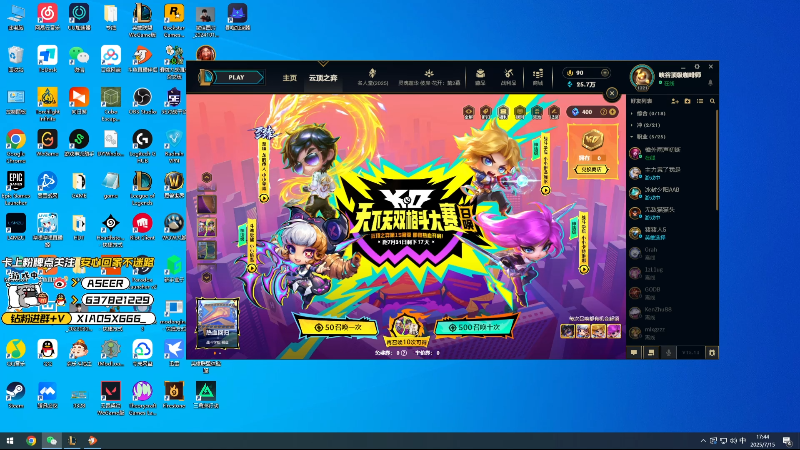Click the League client icon in the taskbar
This screenshot has height=450, width=800.
(x=72, y=441)
